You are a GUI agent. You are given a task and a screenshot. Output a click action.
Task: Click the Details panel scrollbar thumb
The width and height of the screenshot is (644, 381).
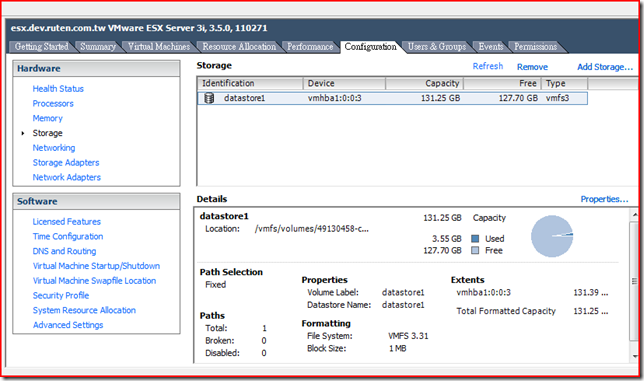(634, 281)
